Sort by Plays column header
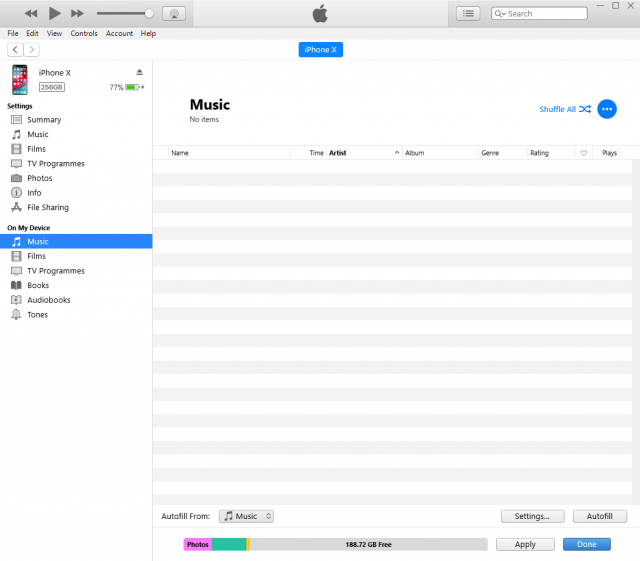This screenshot has width=640, height=561. coord(606,153)
